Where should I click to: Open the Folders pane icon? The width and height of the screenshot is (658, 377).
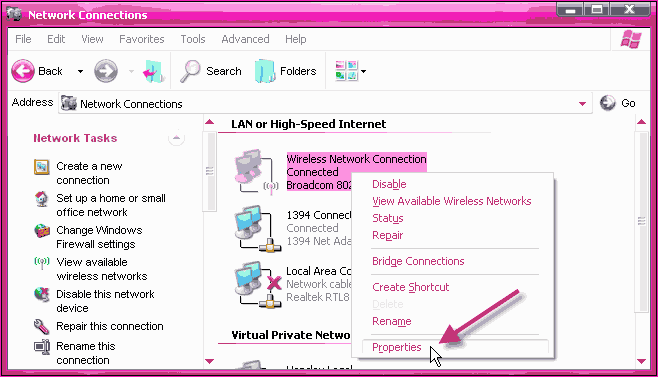[x=265, y=71]
